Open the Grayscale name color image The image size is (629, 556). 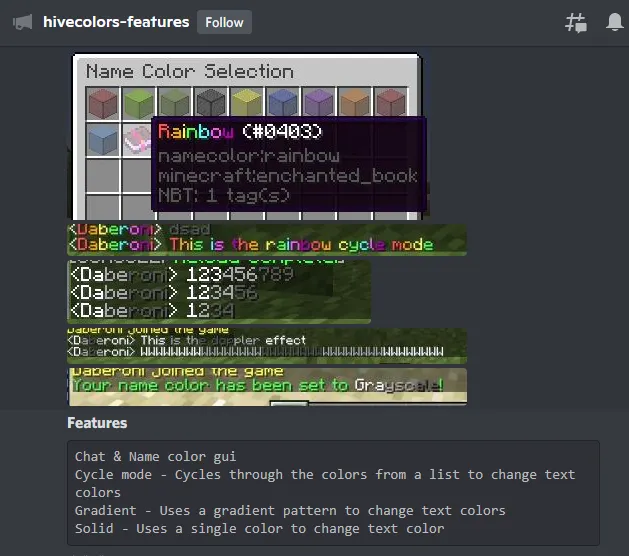(x=266, y=385)
